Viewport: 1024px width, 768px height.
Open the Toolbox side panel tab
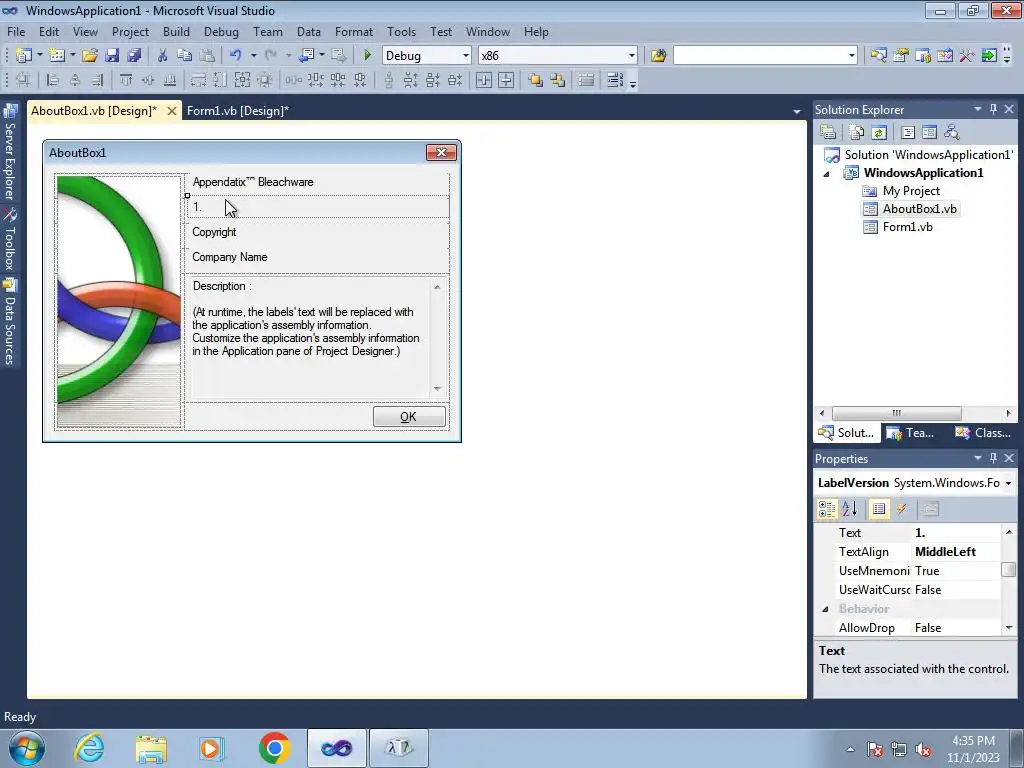coord(10,239)
